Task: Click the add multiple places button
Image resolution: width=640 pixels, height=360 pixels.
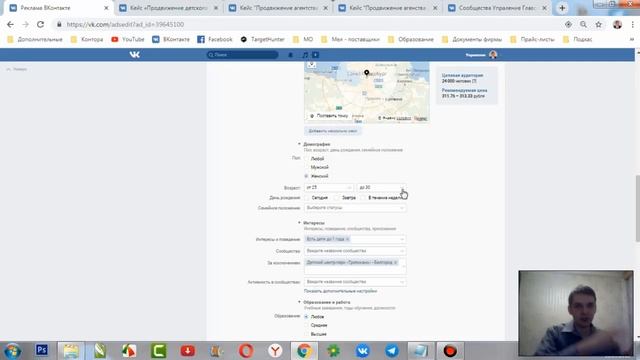Action: [x=333, y=131]
